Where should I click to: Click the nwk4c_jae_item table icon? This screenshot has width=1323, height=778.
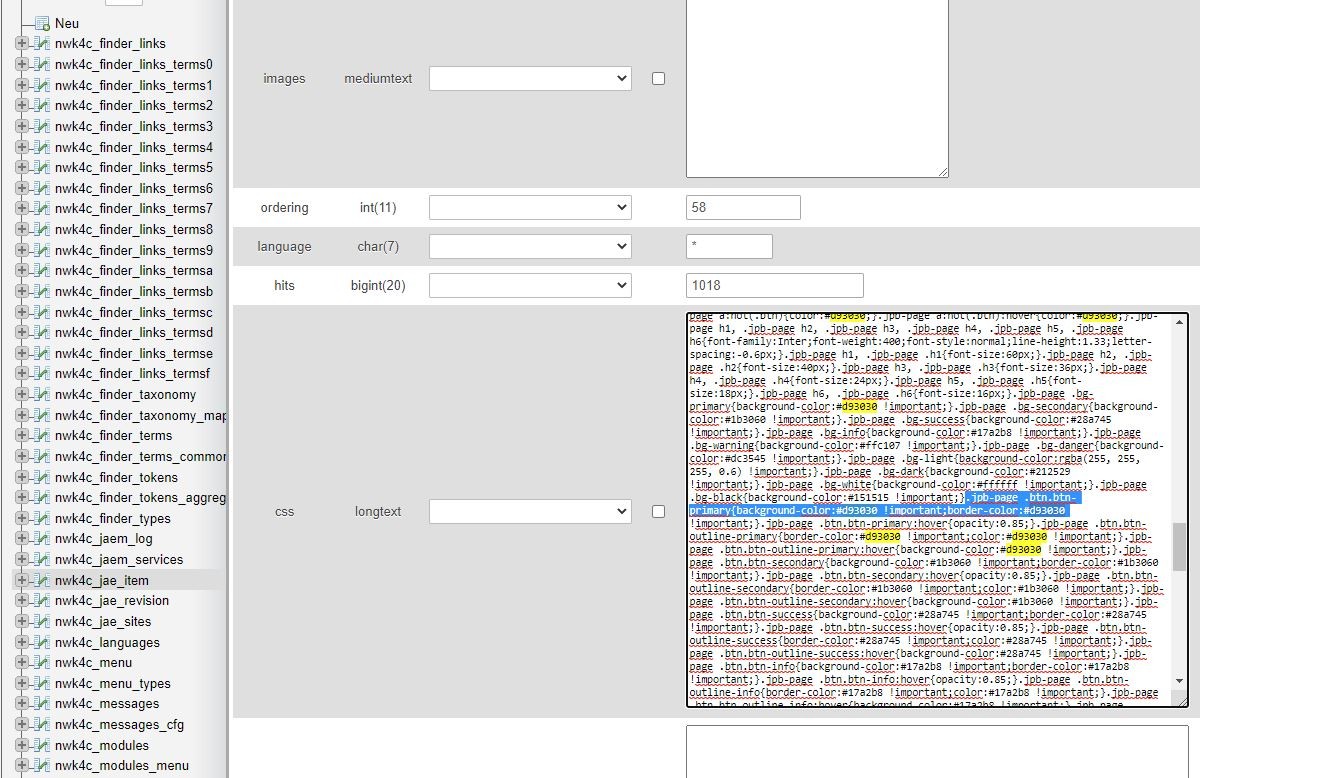click(42, 580)
